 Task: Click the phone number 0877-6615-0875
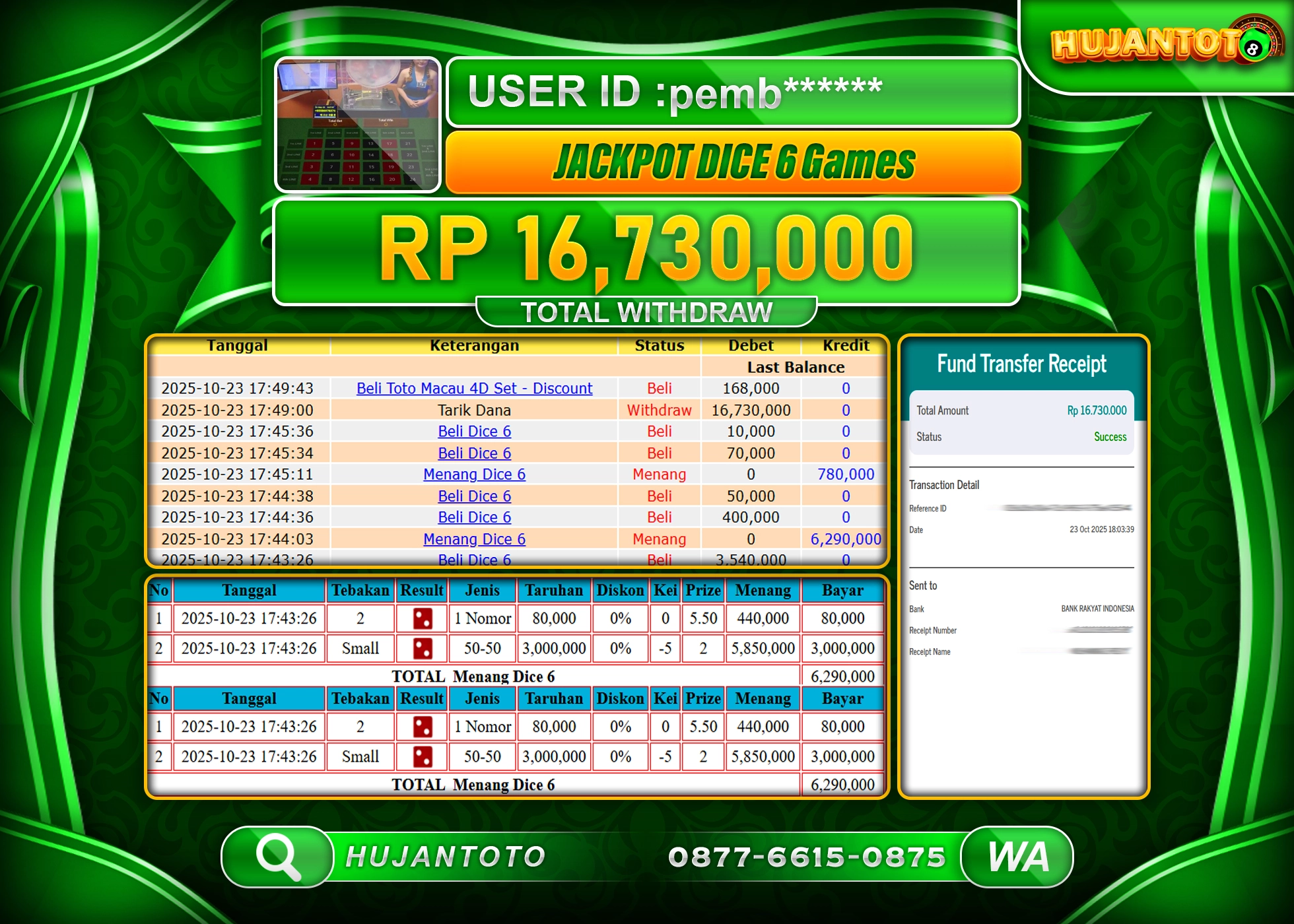coord(807,856)
